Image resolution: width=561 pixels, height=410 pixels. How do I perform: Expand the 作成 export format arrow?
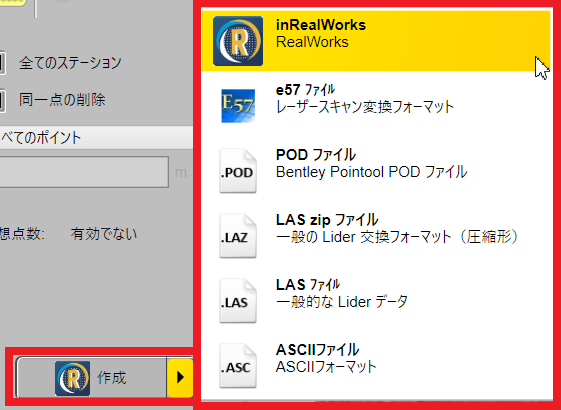coord(180,377)
